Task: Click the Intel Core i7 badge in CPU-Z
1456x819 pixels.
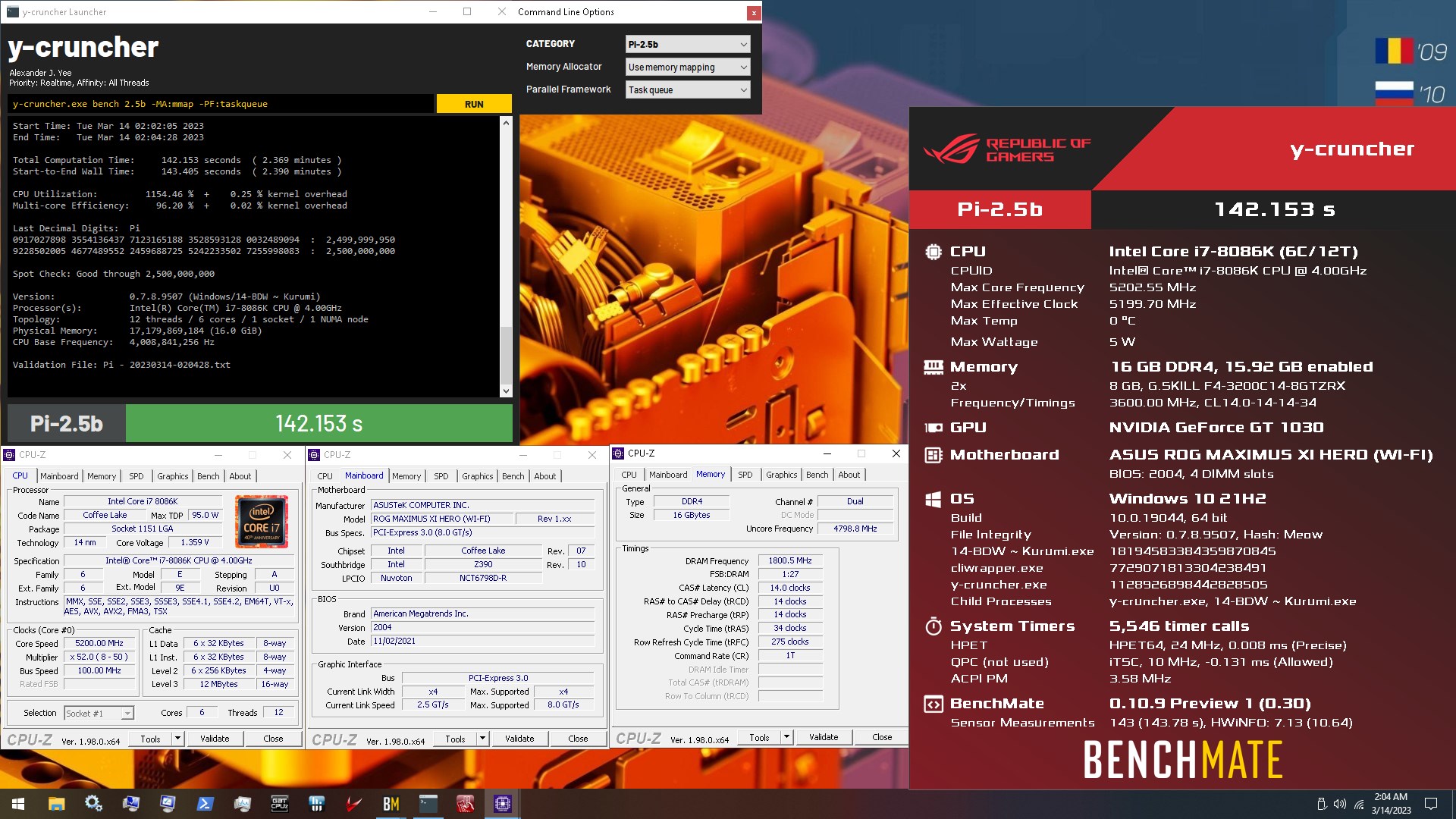Action: pyautogui.click(x=262, y=521)
